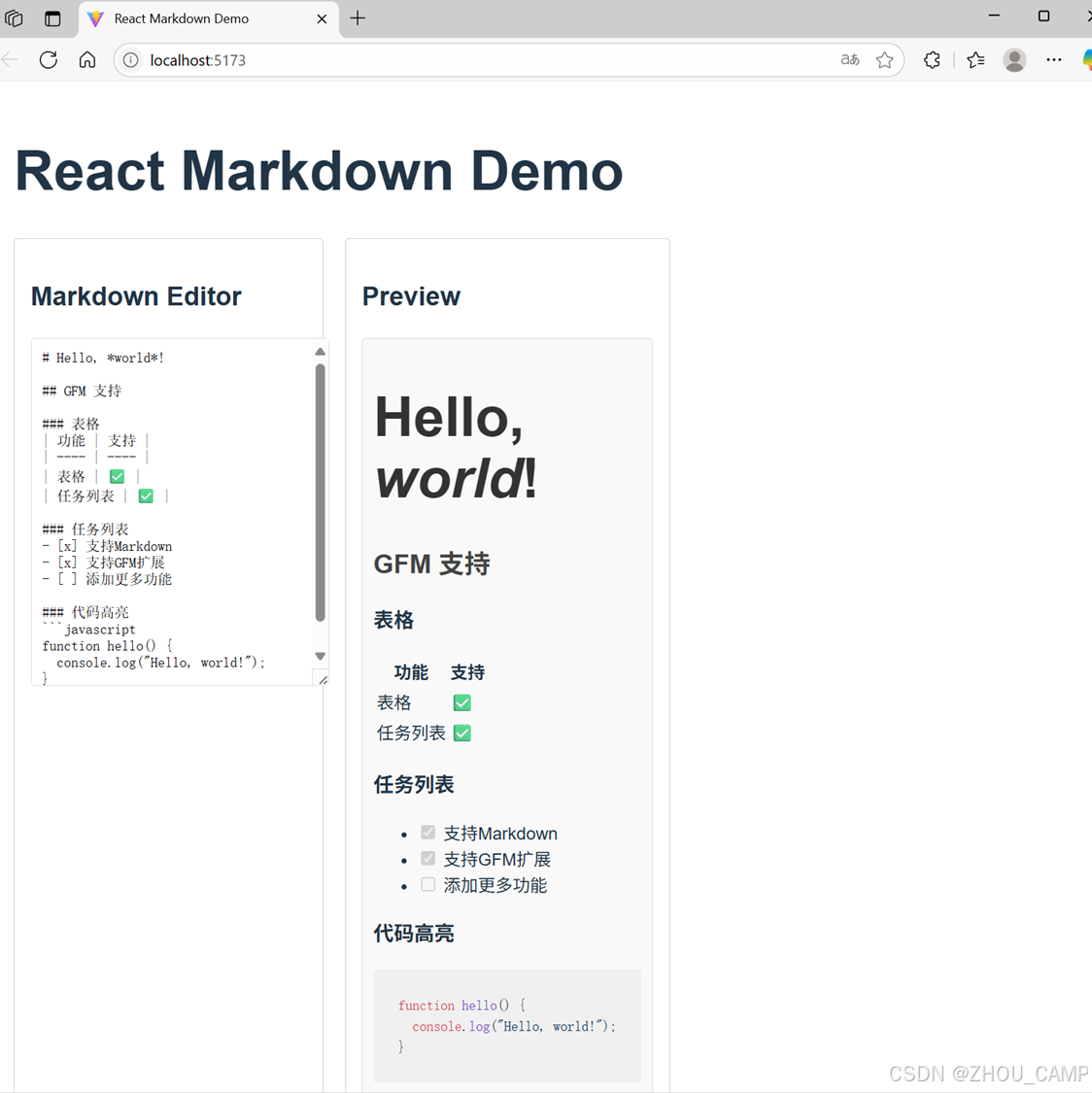Click the Preview panel heading
The height and width of the screenshot is (1093, 1092).
pos(411,296)
